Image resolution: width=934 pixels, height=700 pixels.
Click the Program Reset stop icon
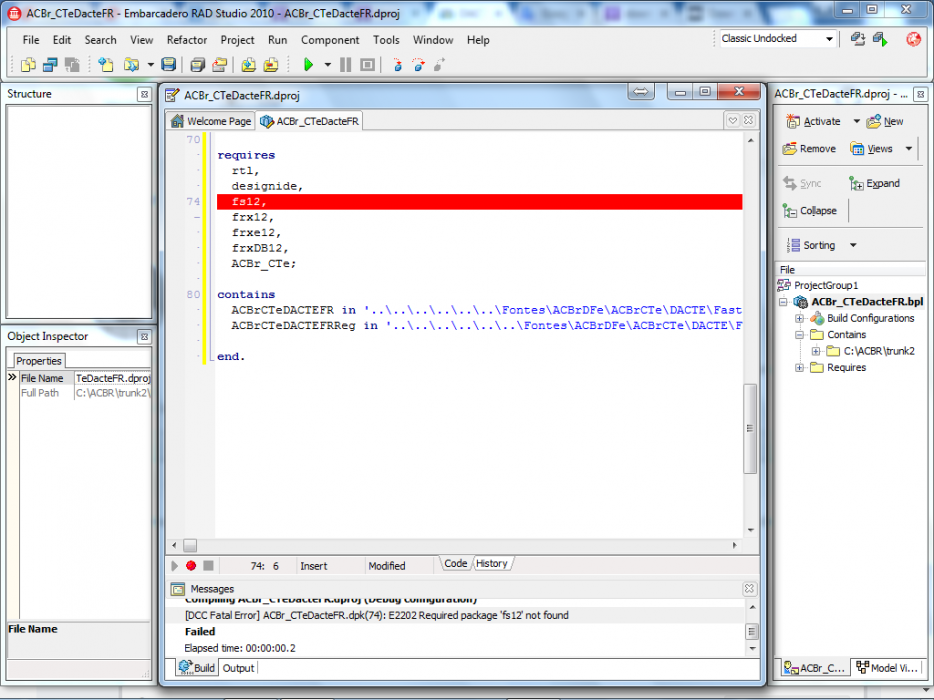click(x=368, y=64)
